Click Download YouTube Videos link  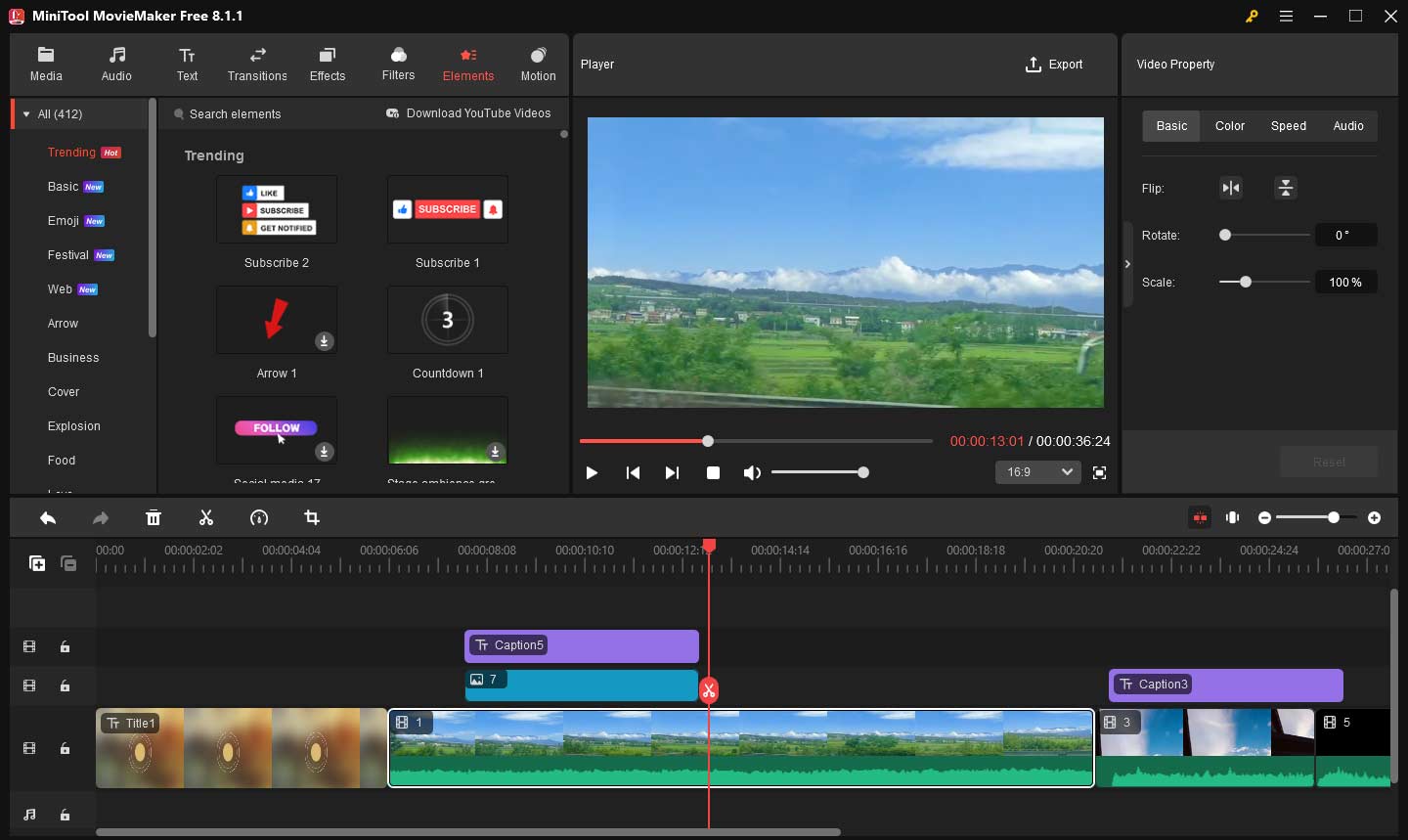pos(468,113)
